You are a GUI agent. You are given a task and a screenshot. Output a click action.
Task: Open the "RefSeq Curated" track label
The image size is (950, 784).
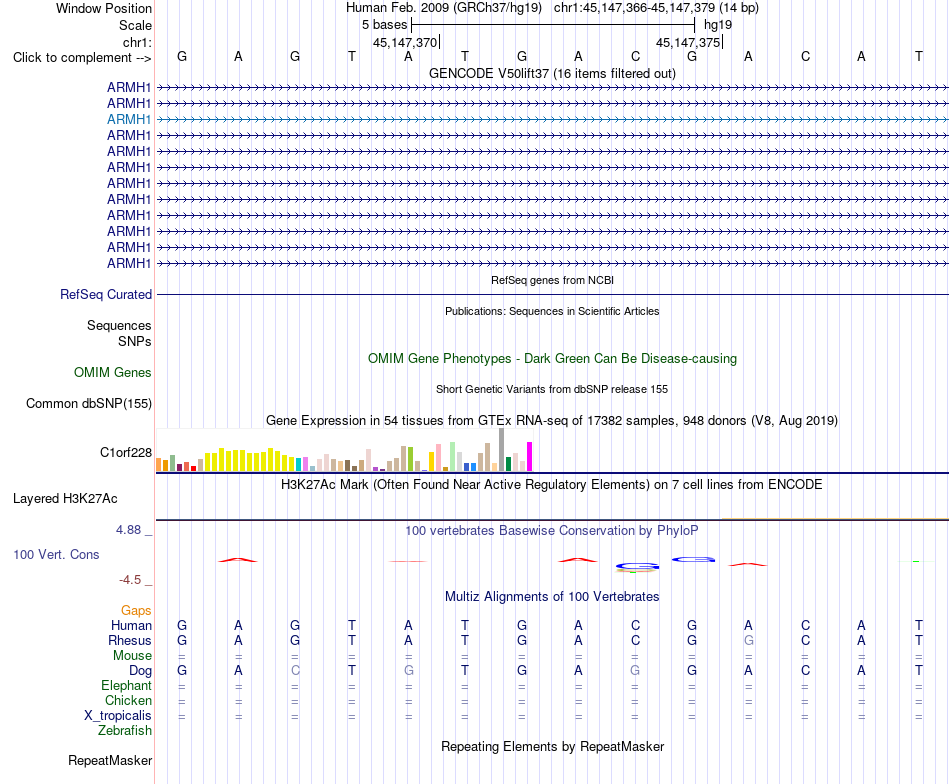[x=105, y=294]
